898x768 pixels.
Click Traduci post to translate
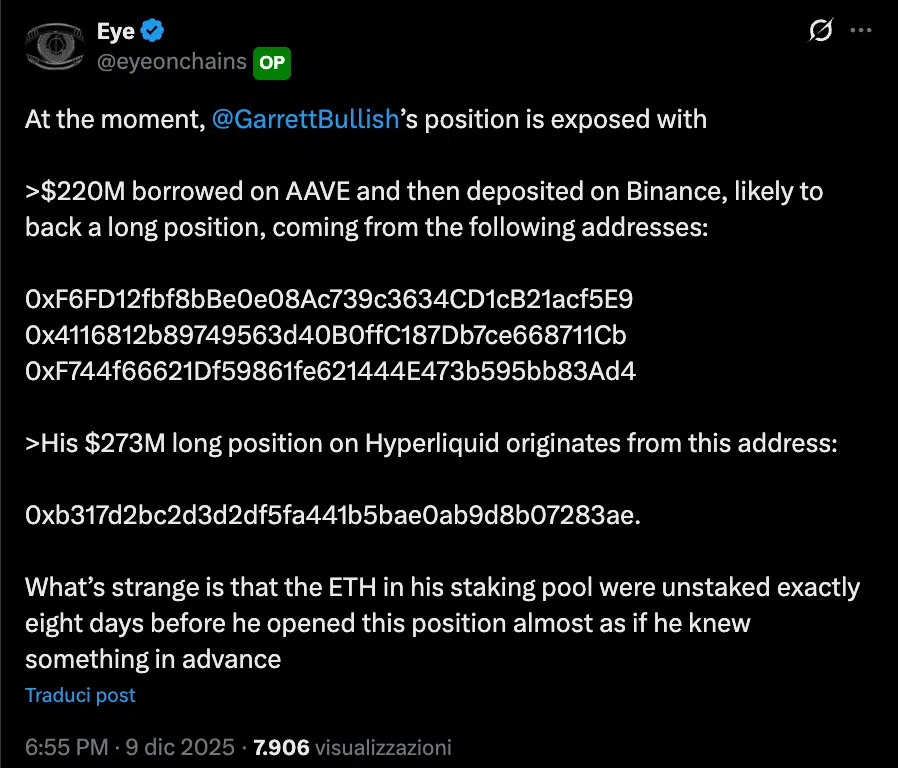tap(80, 695)
